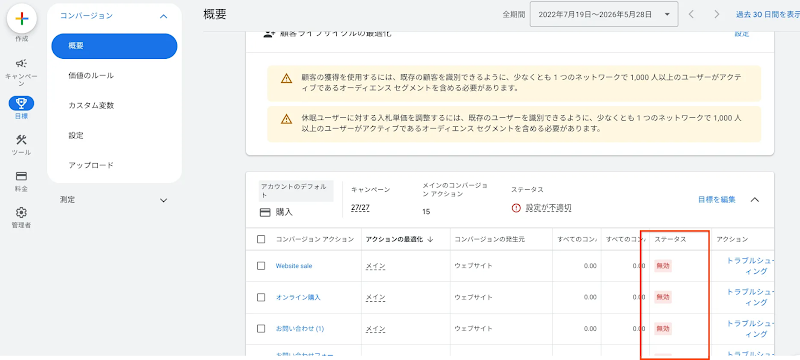This screenshot has width=800, height=360.
Task: Click ウェブサイト source in Website sale row
Action: click(x=473, y=266)
